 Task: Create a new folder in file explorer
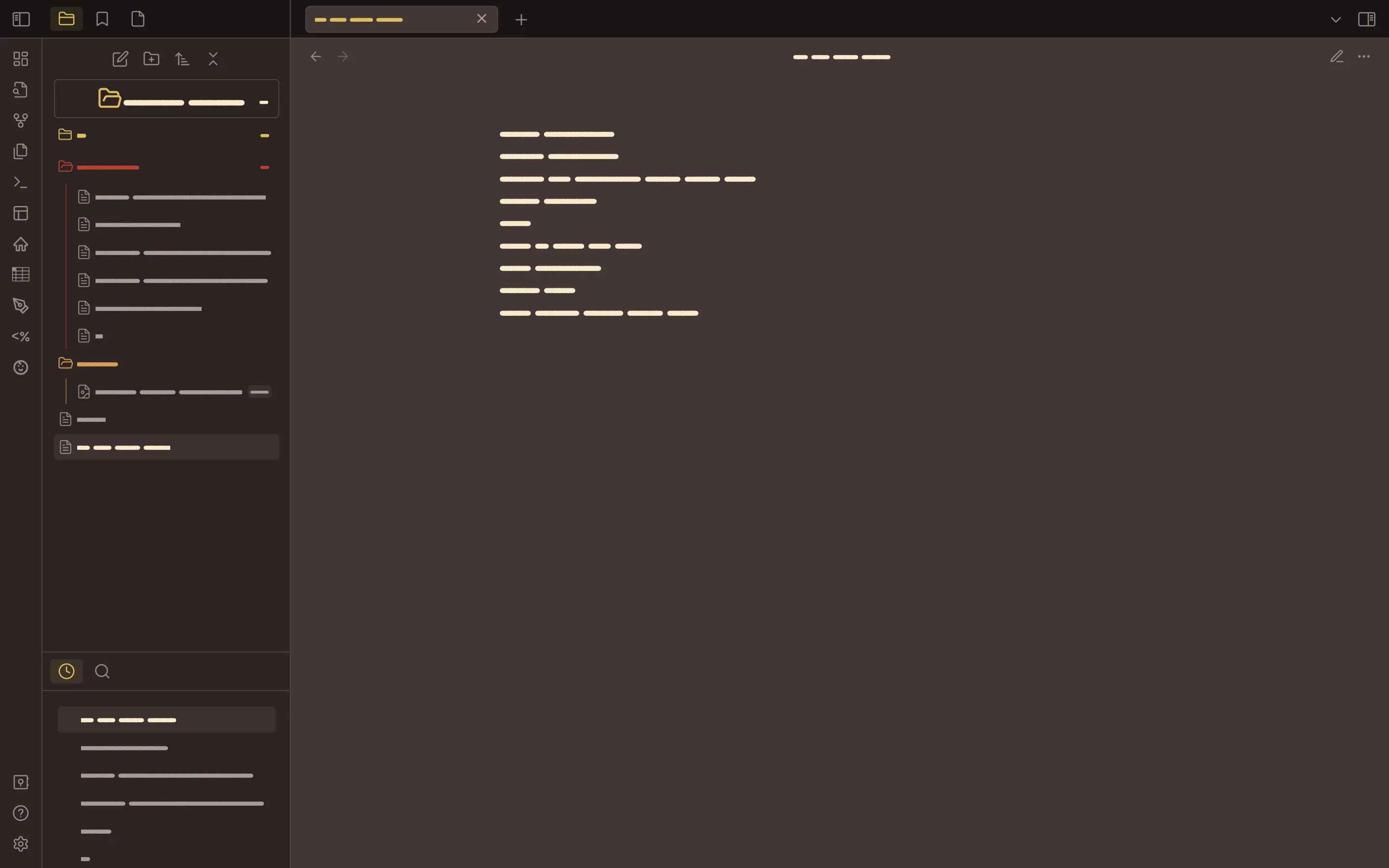pyautogui.click(x=151, y=58)
